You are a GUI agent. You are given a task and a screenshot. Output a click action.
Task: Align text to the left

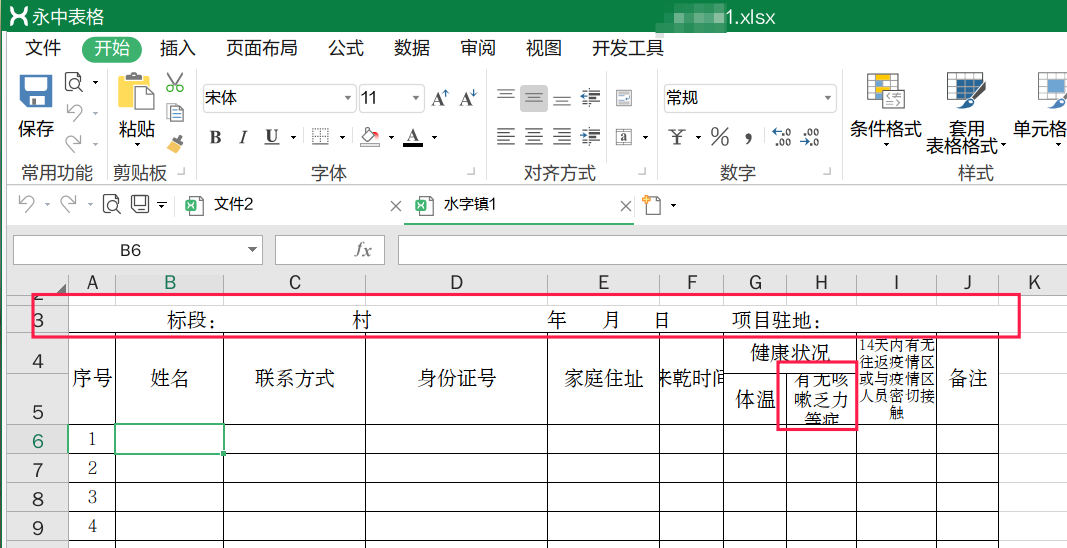pyautogui.click(x=506, y=136)
